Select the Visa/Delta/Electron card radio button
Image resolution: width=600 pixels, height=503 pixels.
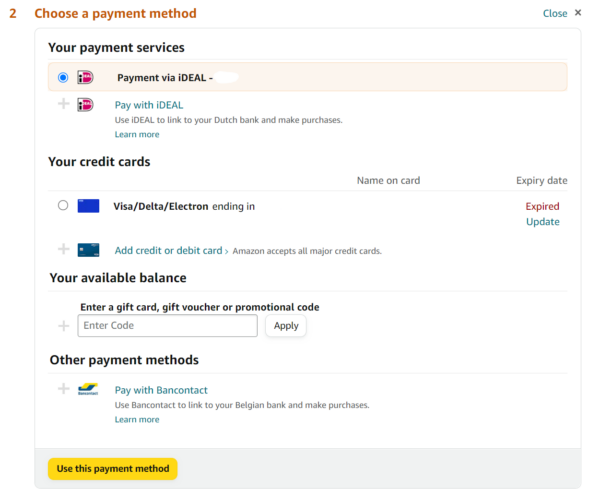(63, 206)
